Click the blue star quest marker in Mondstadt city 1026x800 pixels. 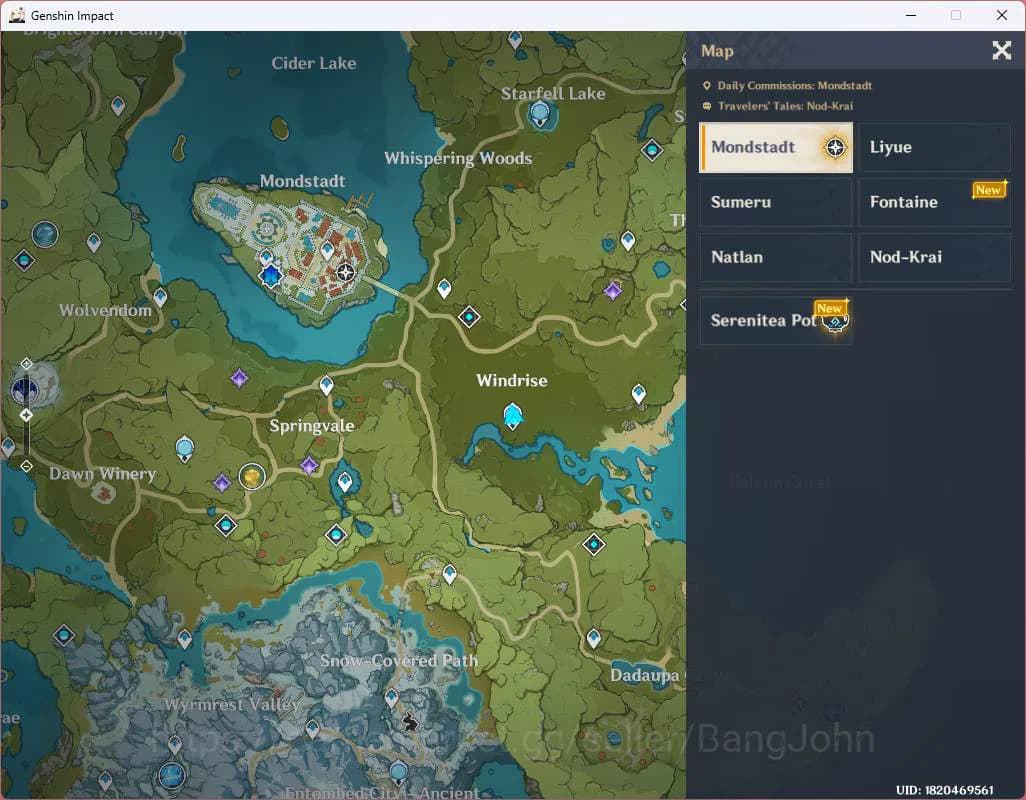[270, 276]
